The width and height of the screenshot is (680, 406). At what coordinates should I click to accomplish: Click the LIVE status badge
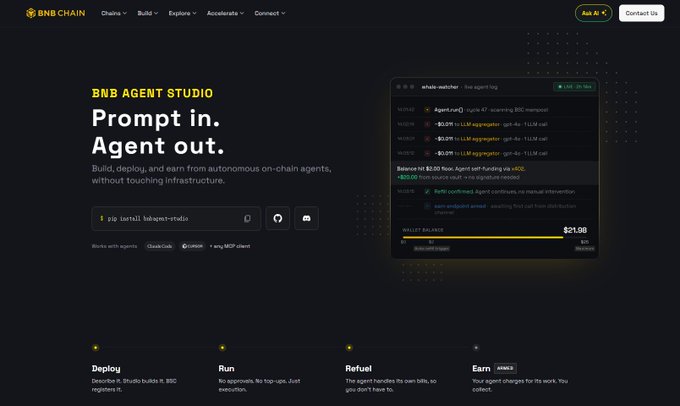click(x=574, y=87)
